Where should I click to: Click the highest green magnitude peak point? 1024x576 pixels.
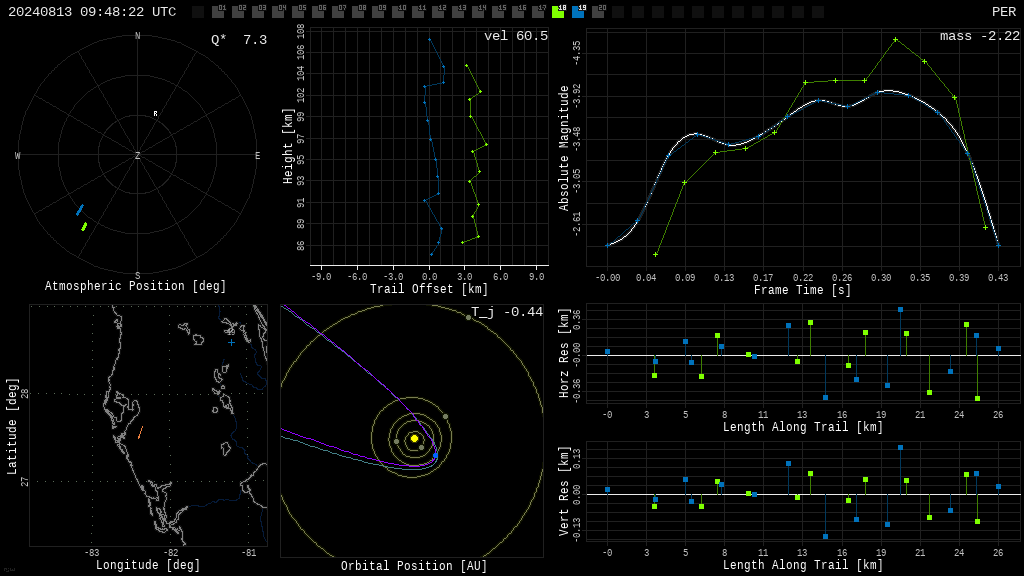pyautogui.click(x=895, y=40)
